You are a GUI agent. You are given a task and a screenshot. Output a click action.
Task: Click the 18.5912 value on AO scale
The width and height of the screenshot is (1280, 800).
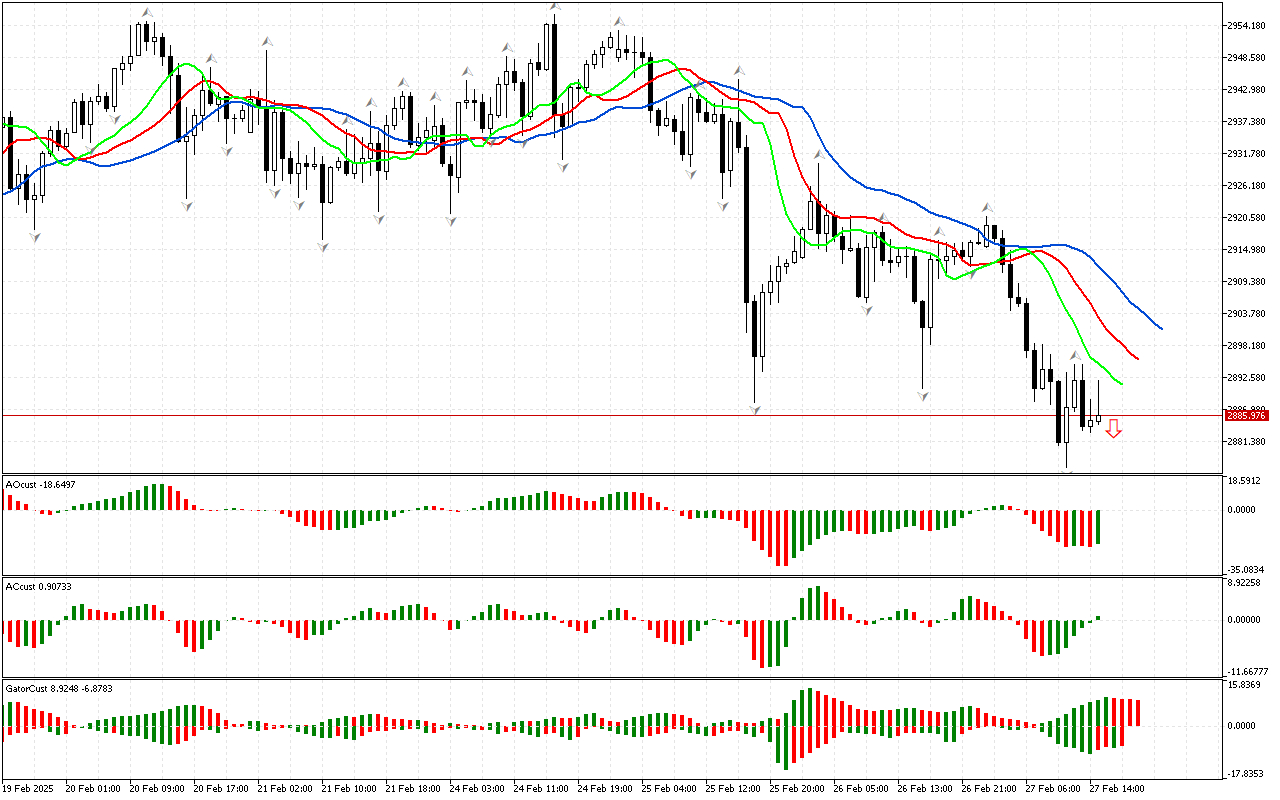pyautogui.click(x=1244, y=481)
